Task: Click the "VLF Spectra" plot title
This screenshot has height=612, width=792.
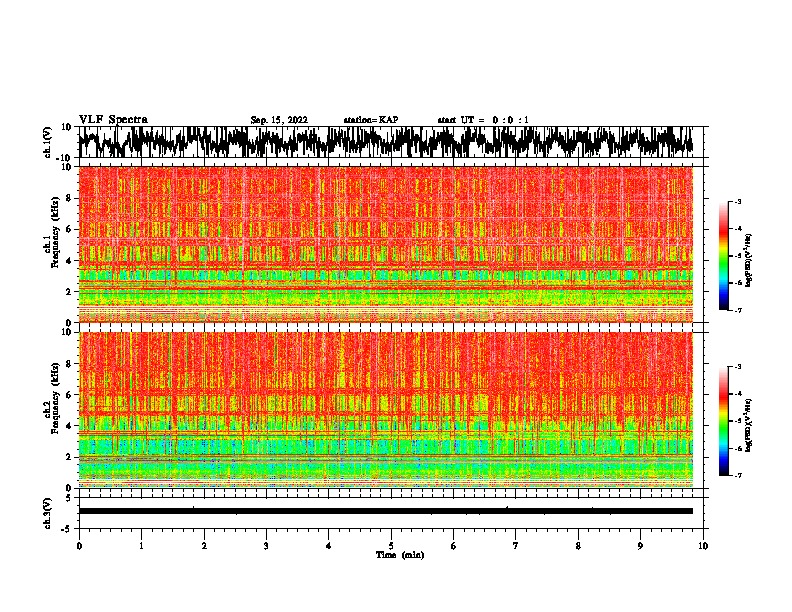Action: point(113,119)
